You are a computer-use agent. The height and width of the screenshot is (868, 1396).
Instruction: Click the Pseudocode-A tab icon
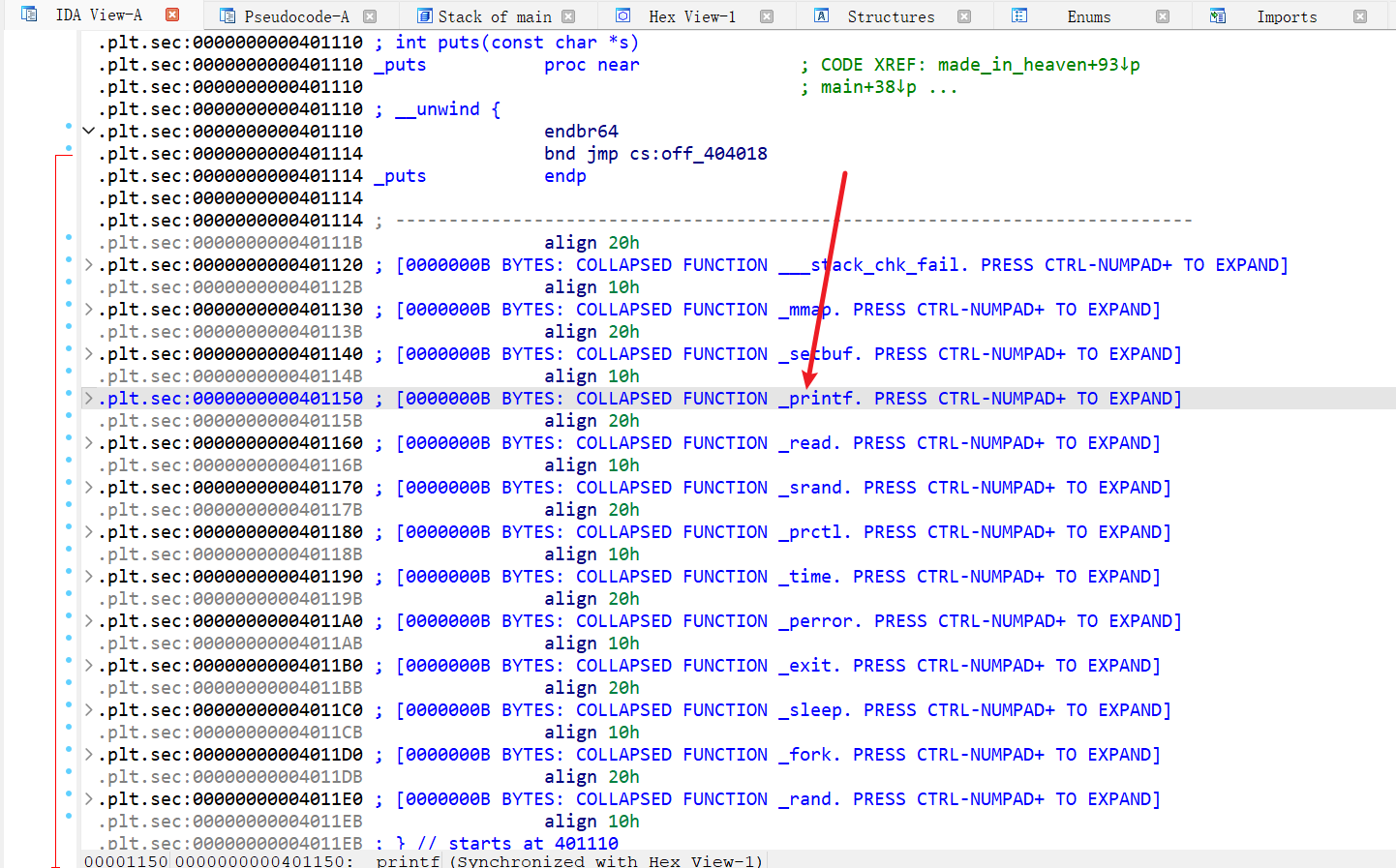pyautogui.click(x=228, y=16)
